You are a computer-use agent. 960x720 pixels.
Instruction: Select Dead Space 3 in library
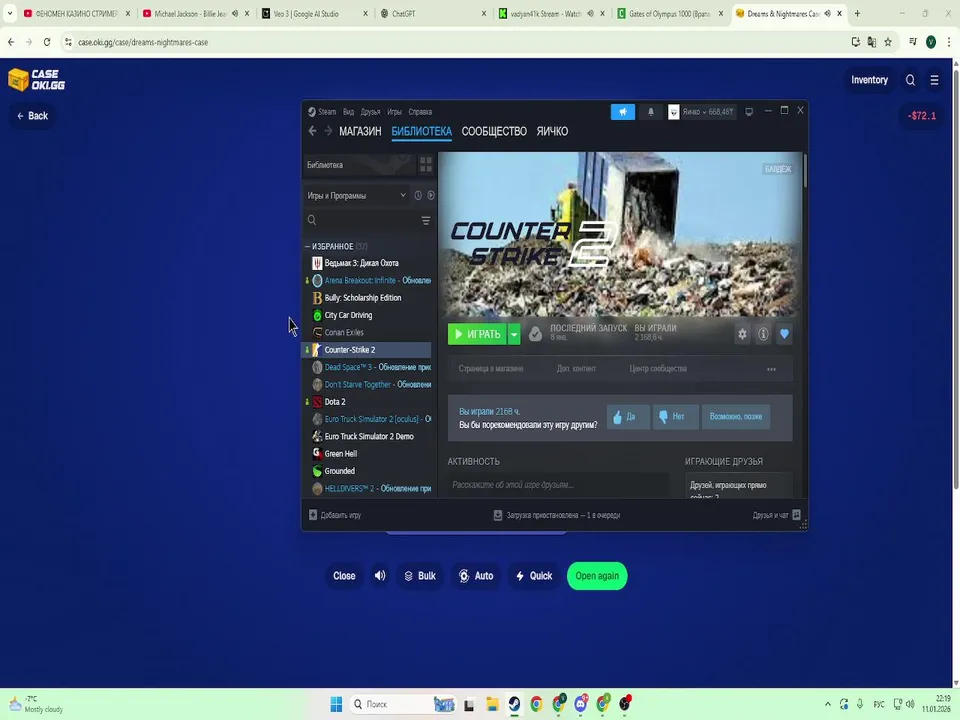368,367
